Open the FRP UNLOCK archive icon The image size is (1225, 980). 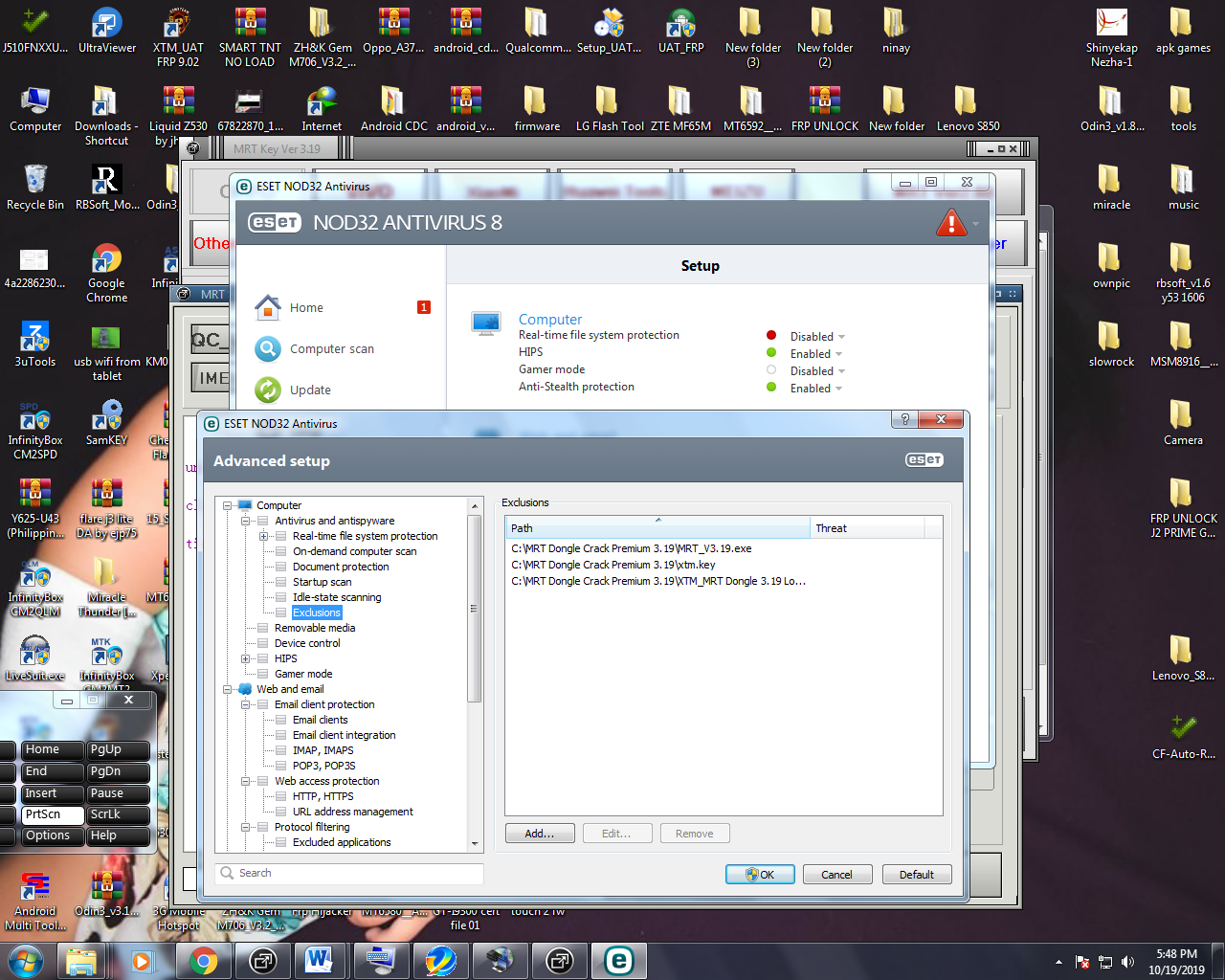tap(824, 108)
